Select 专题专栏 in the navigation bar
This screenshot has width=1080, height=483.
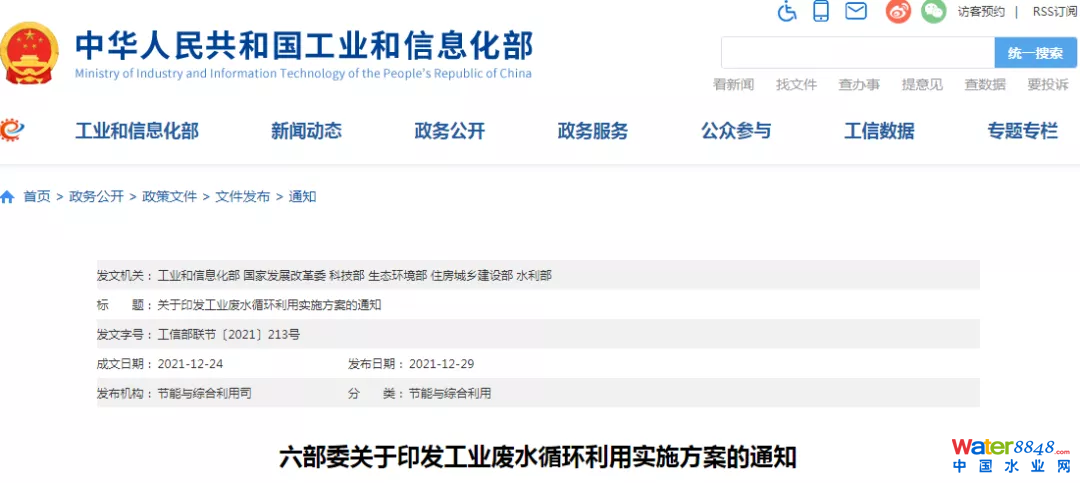pos(1022,131)
